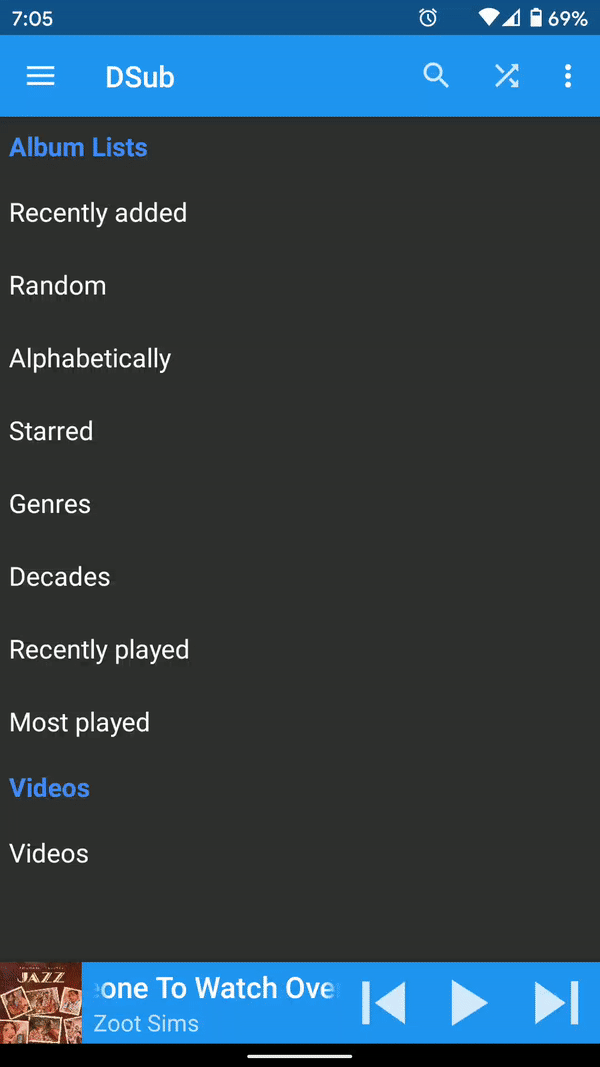The height and width of the screenshot is (1067, 600).
Task: Tap the search magnifier icon
Action: click(436, 76)
